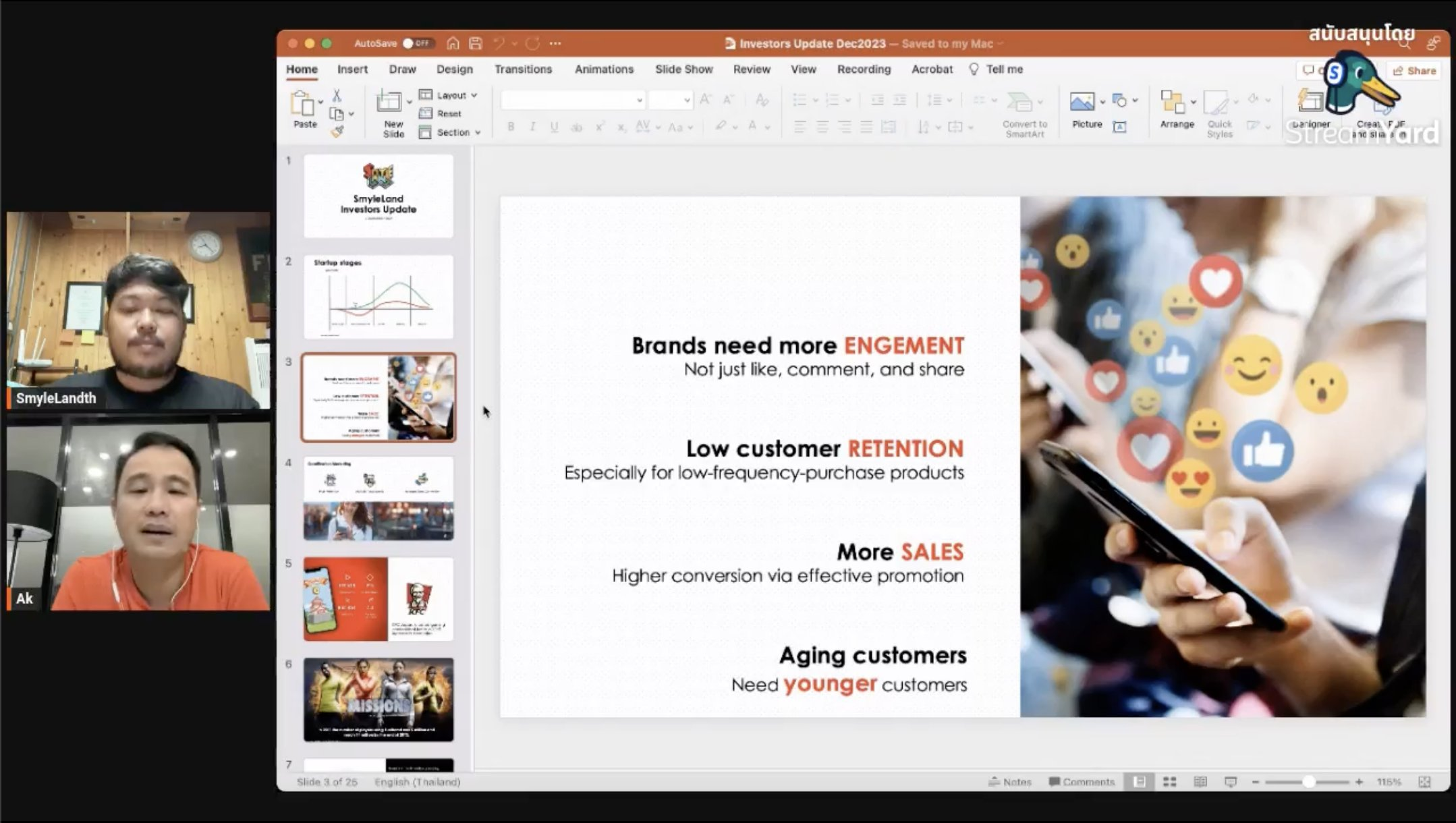Click the Save disk icon
Viewport: 1456px width, 823px height.
tap(476, 44)
